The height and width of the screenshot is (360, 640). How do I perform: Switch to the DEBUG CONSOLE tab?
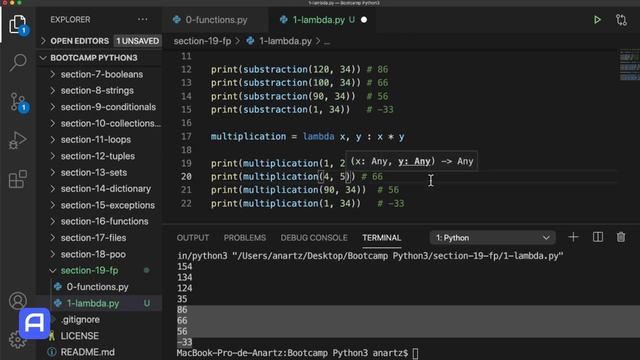(x=314, y=238)
